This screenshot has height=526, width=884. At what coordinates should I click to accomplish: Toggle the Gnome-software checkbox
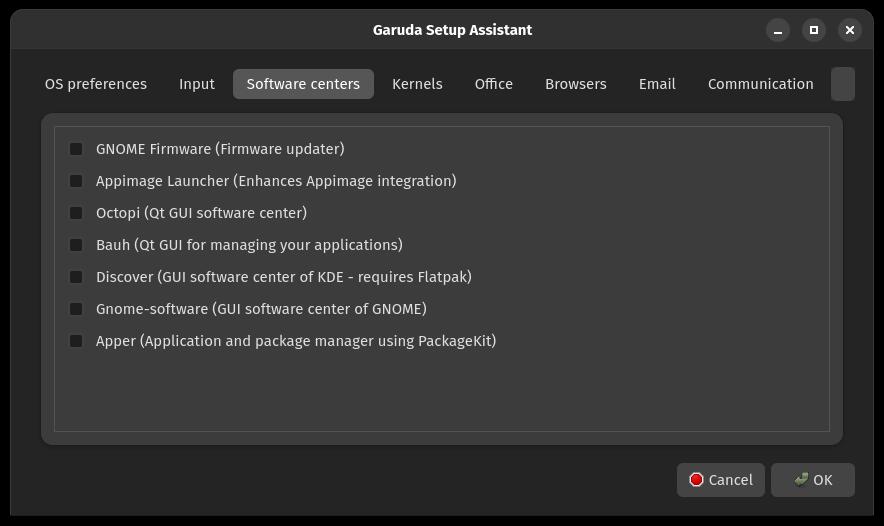[76, 310]
